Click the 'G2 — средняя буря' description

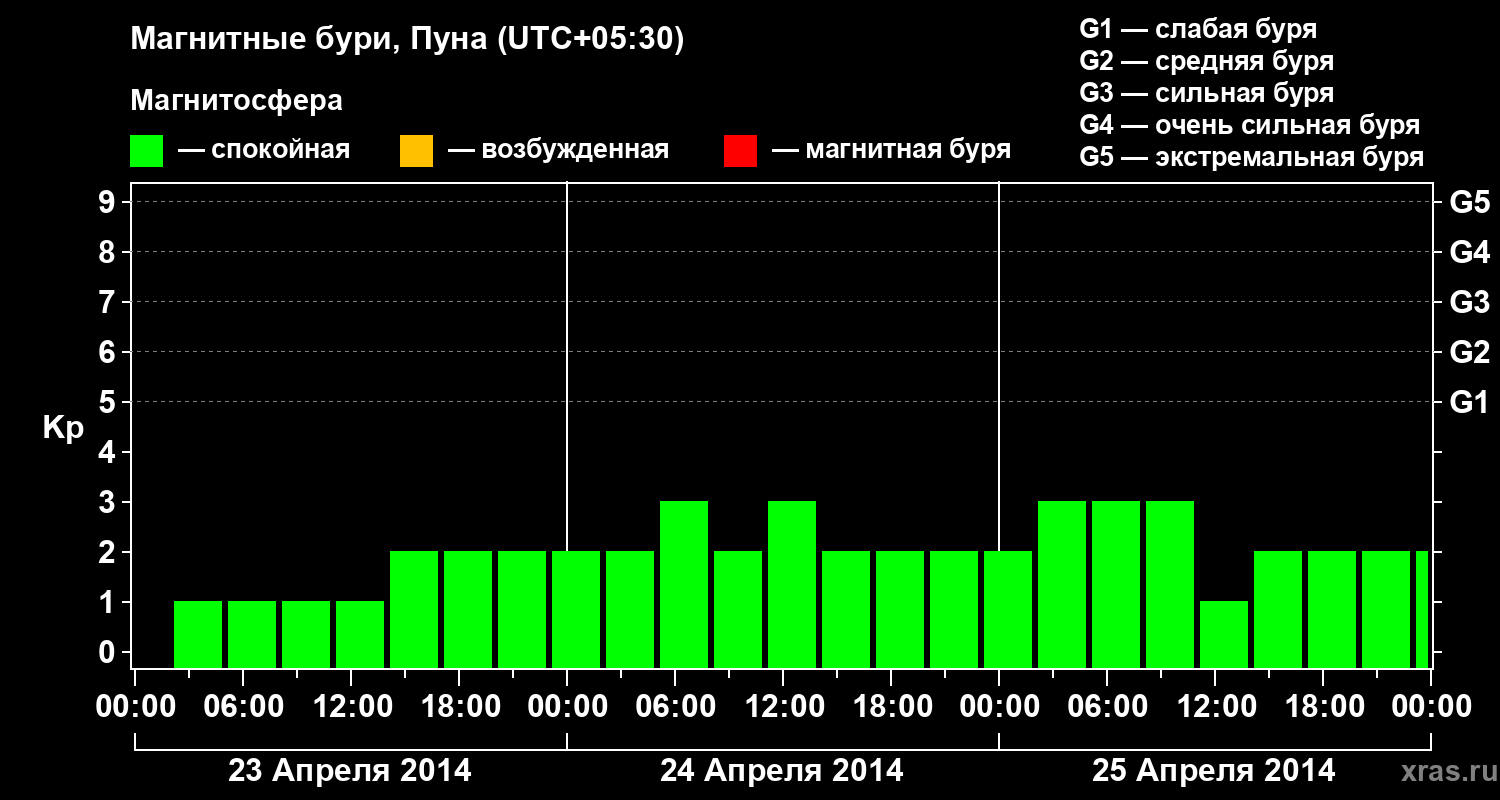1206,61
